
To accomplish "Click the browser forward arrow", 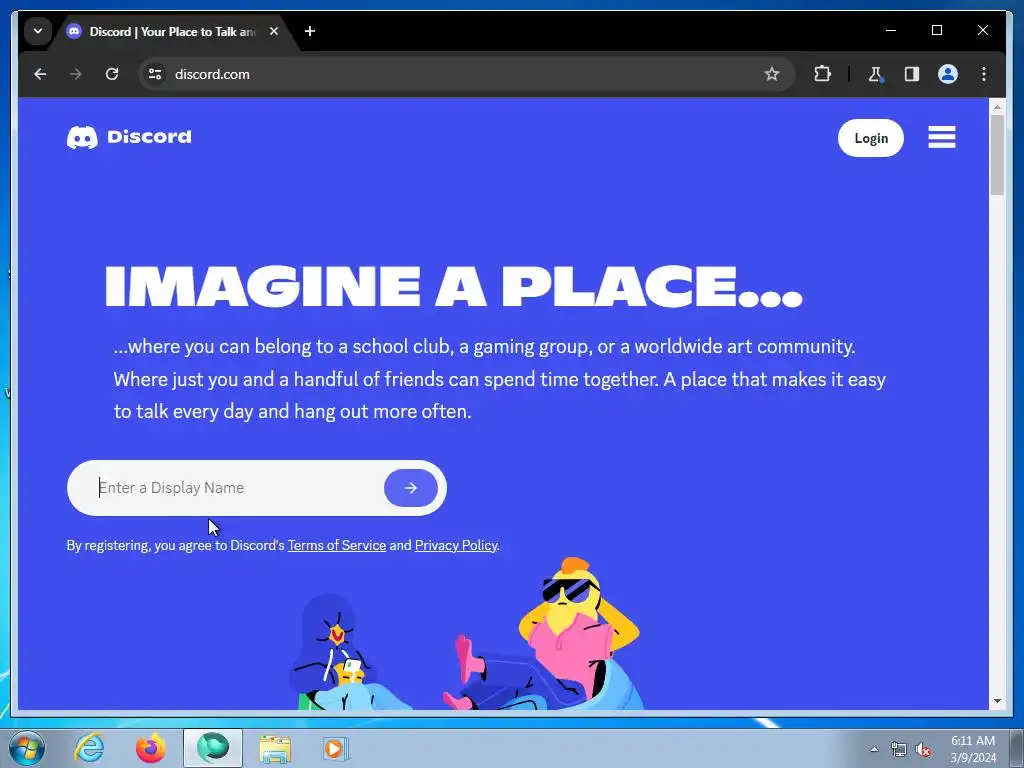I will [76, 74].
